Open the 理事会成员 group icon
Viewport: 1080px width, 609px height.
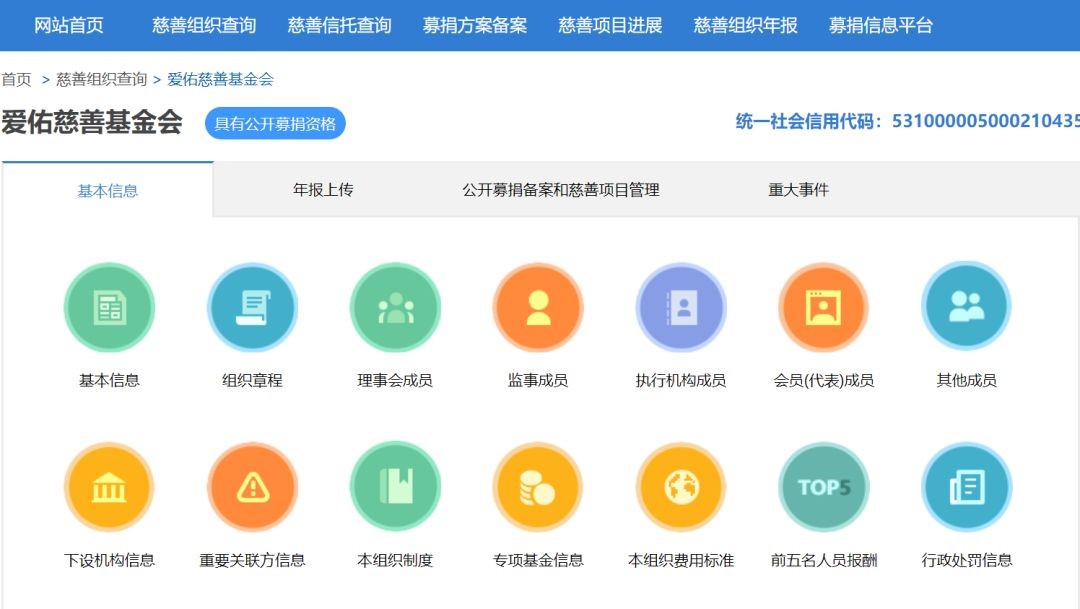(x=395, y=307)
